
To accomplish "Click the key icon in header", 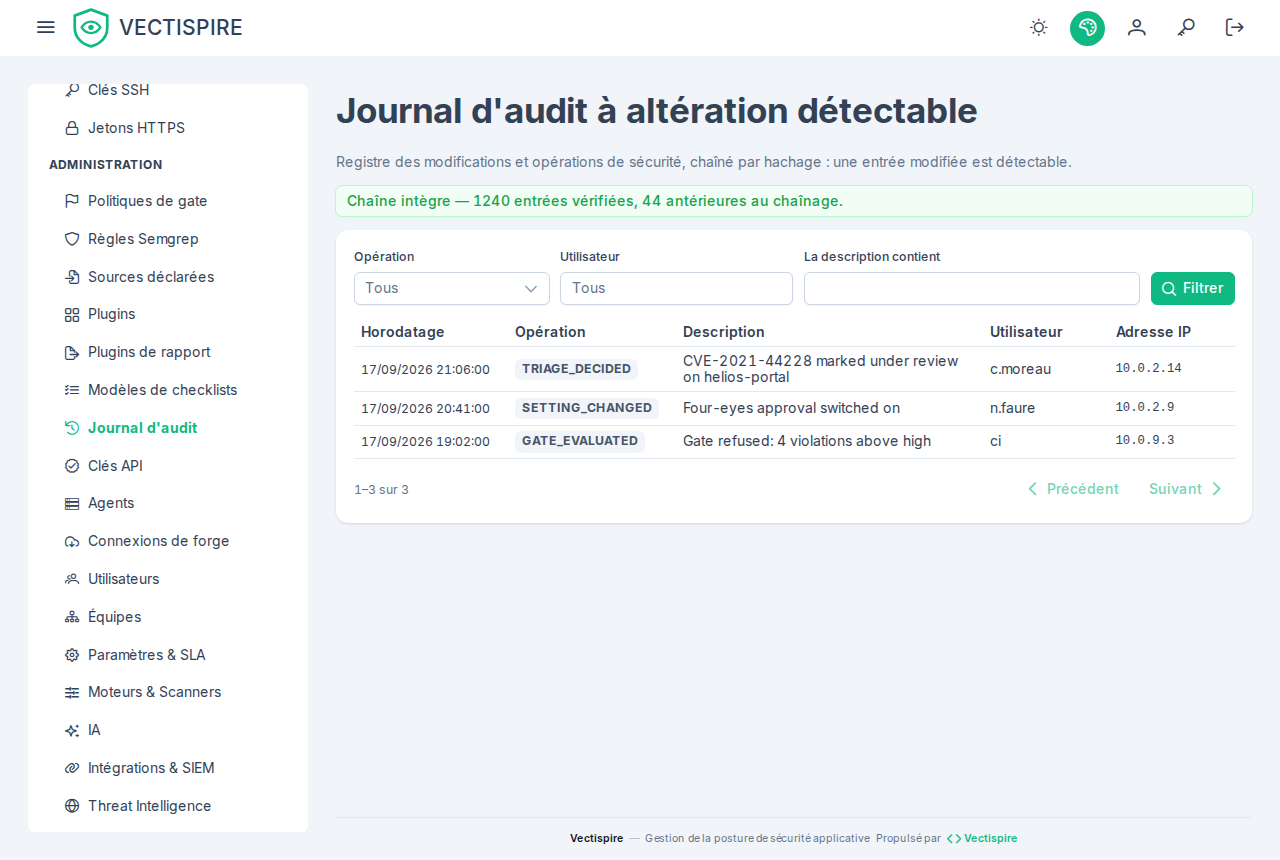I will click(1186, 28).
